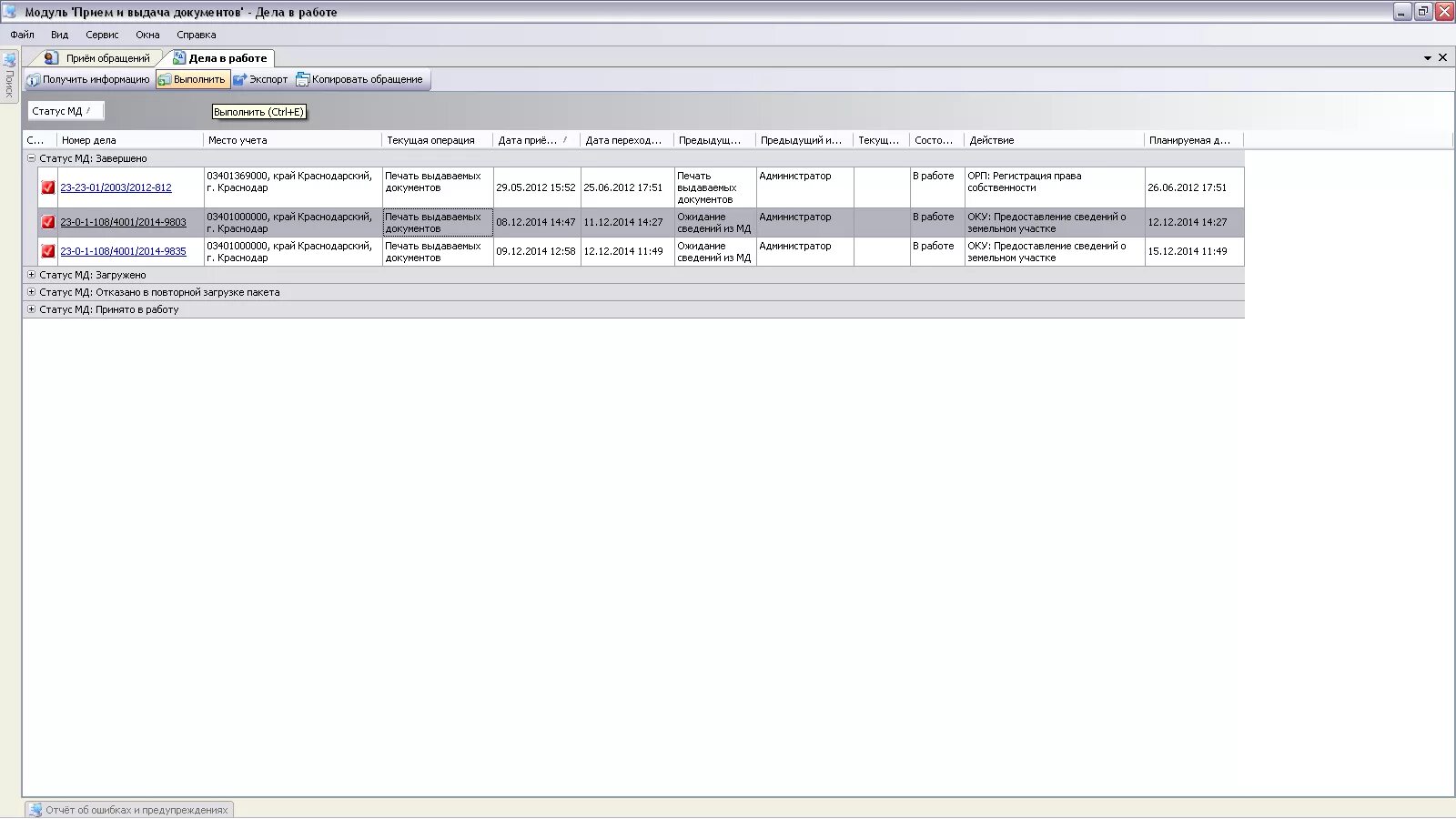Viewport: 1456px width, 819px height.
Task: Open the Поиск side panel tab
Action: (x=9, y=76)
